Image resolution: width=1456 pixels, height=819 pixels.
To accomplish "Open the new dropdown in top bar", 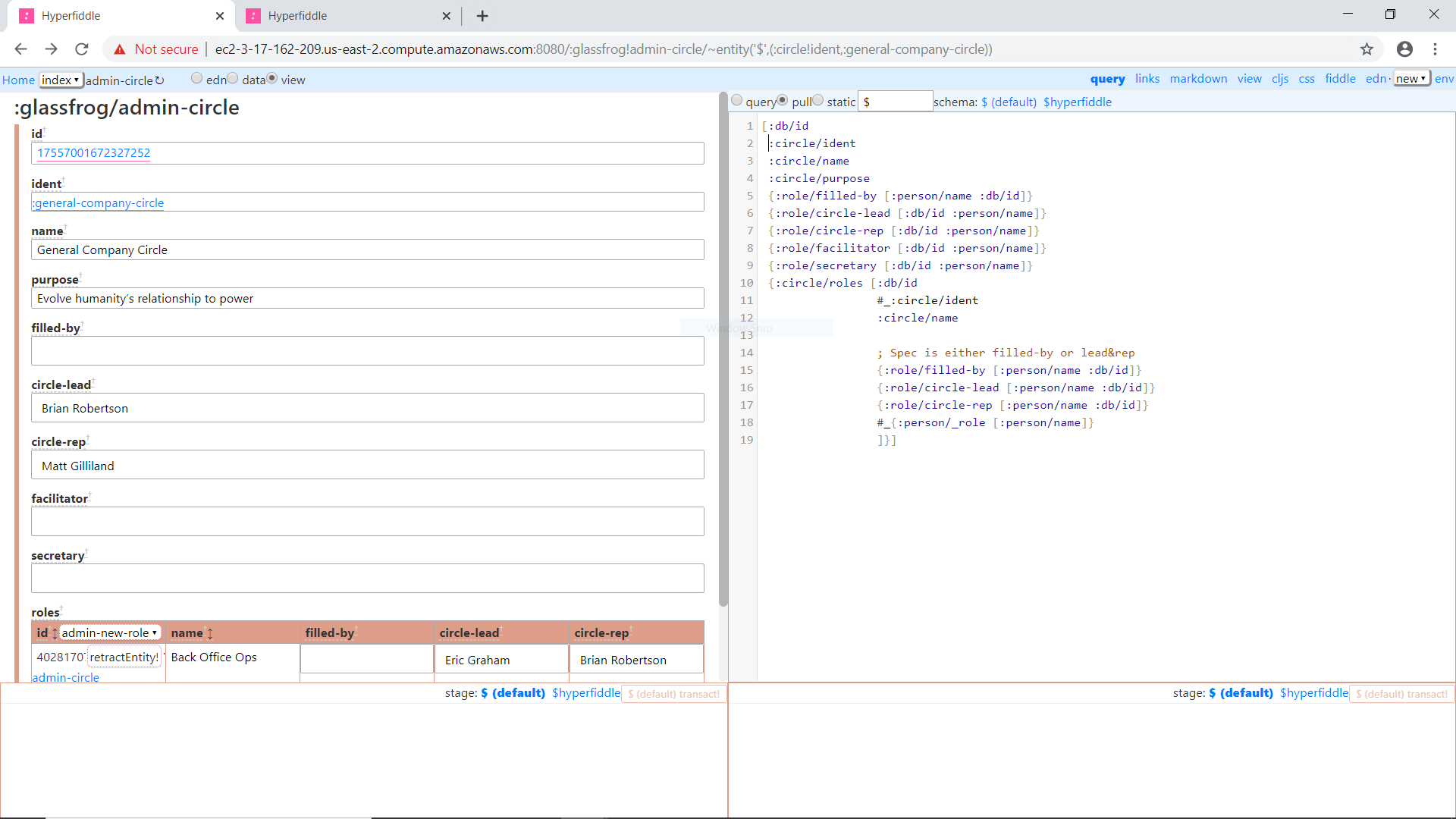I will coord(1410,79).
